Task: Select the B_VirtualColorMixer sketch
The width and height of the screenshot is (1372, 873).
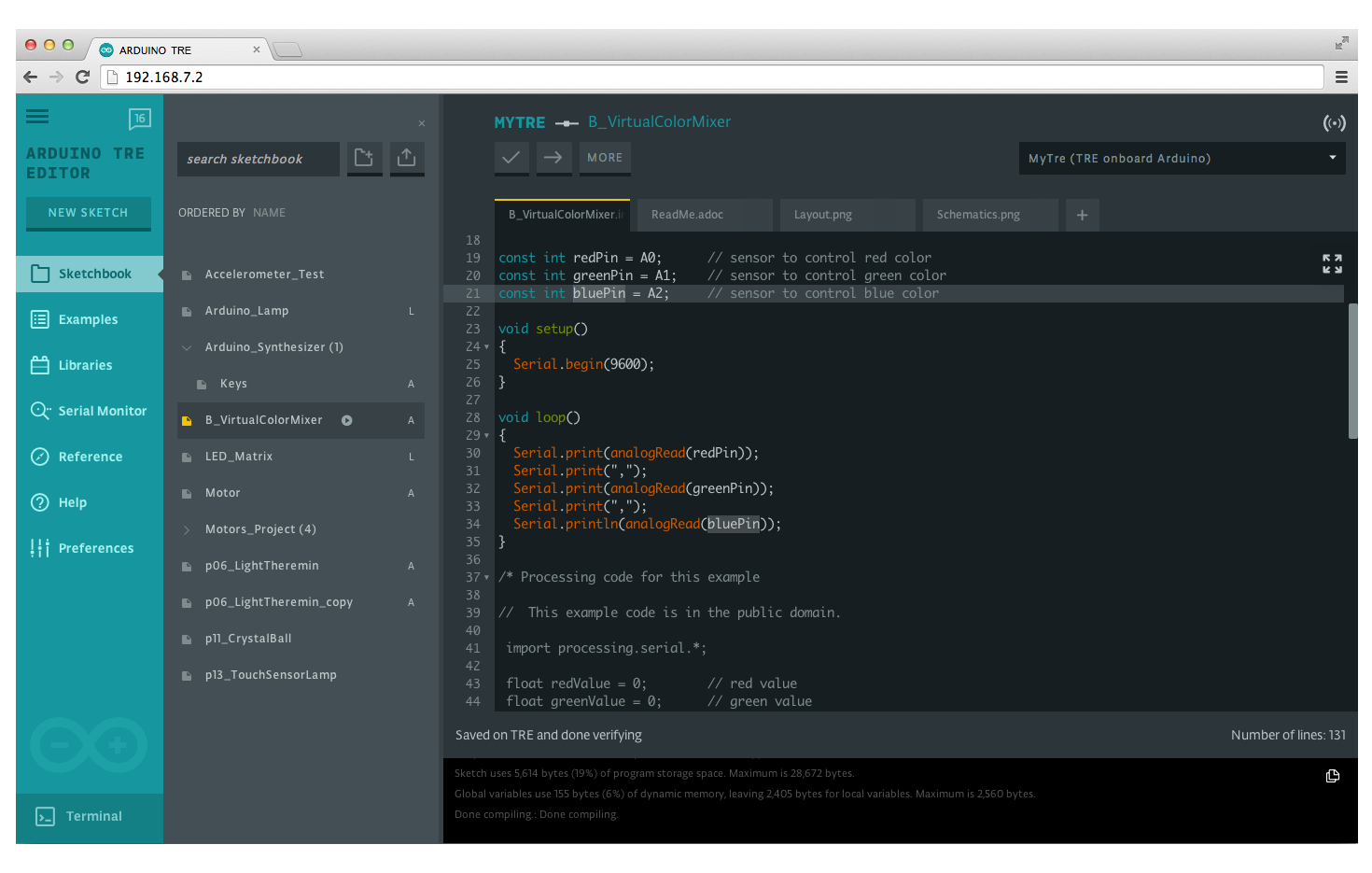Action: (x=301, y=420)
